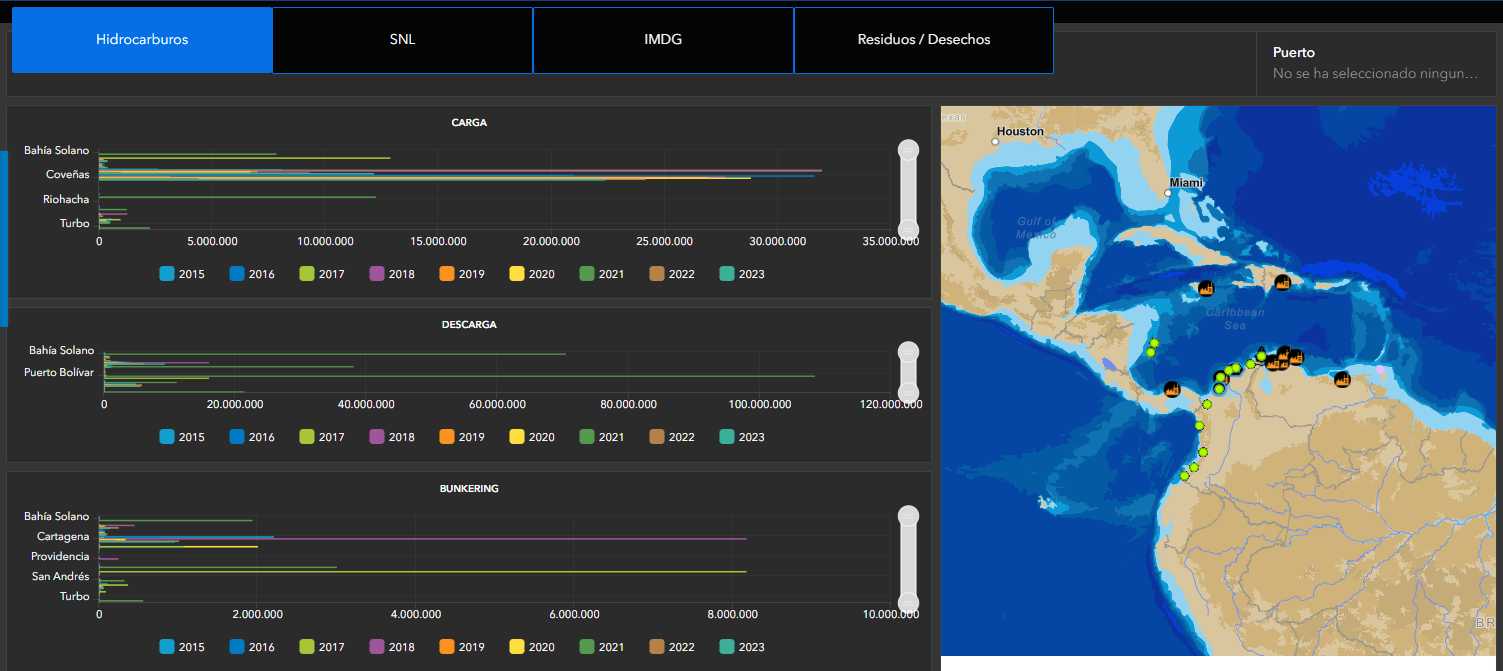Toggle 2020 series in the DESCARGA legend
Viewport: 1503px width, 671px height.
532,437
